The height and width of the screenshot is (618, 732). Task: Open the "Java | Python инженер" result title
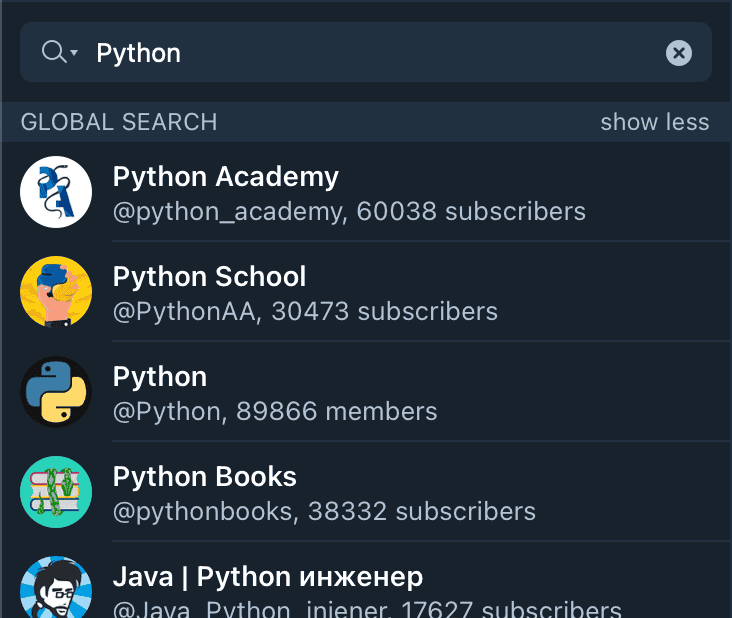pyautogui.click(x=268, y=577)
